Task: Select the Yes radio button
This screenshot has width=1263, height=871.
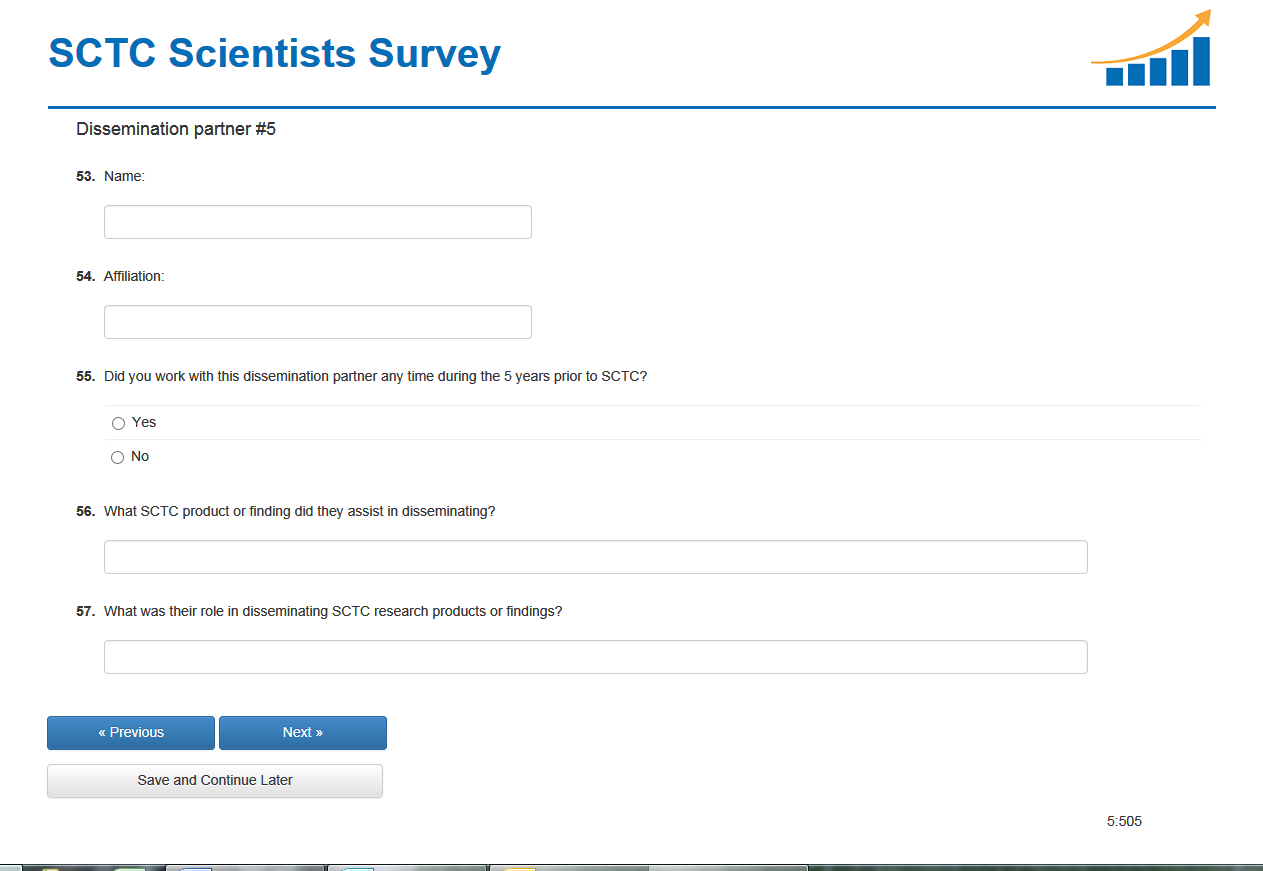Action: tap(118, 423)
